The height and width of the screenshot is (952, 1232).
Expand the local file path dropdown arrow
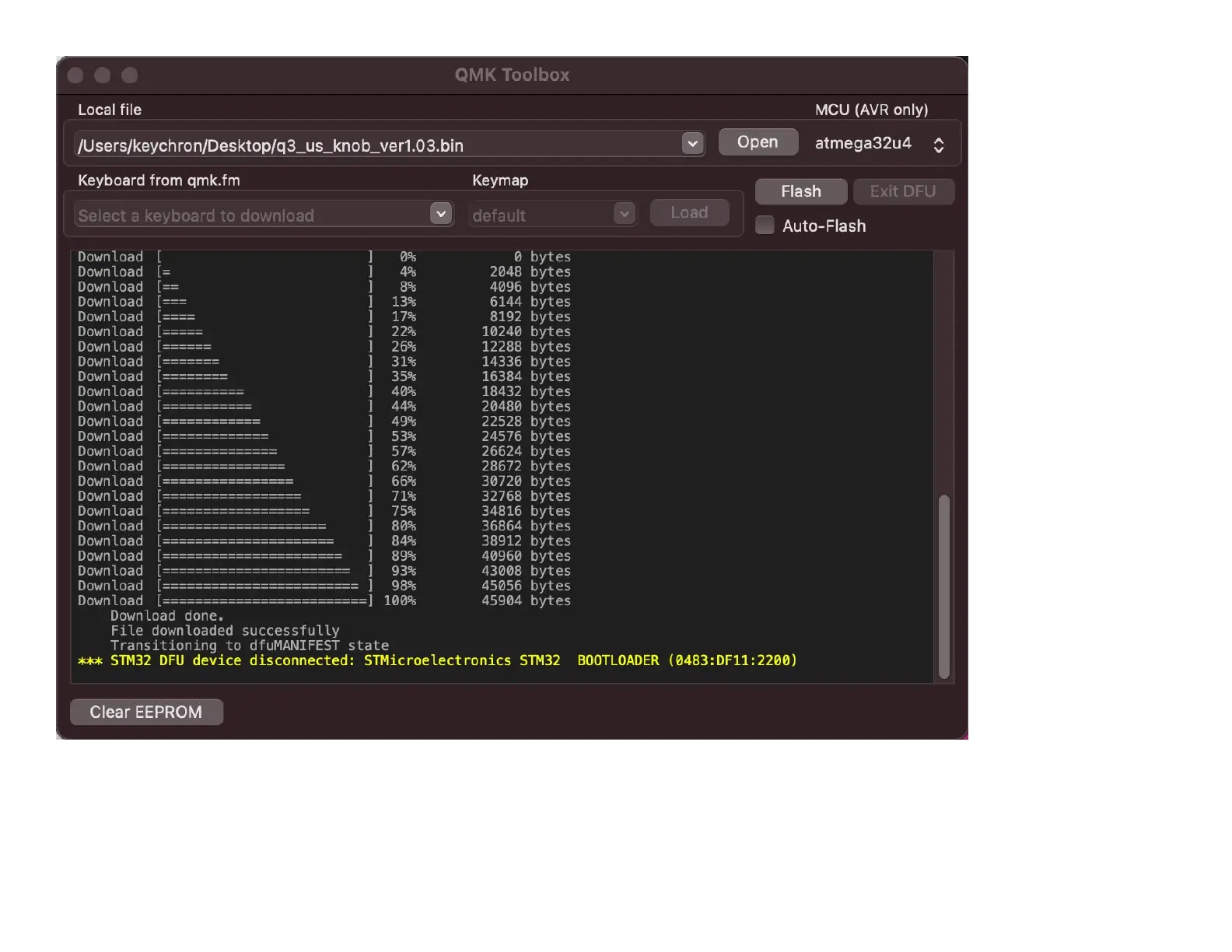[x=692, y=144]
